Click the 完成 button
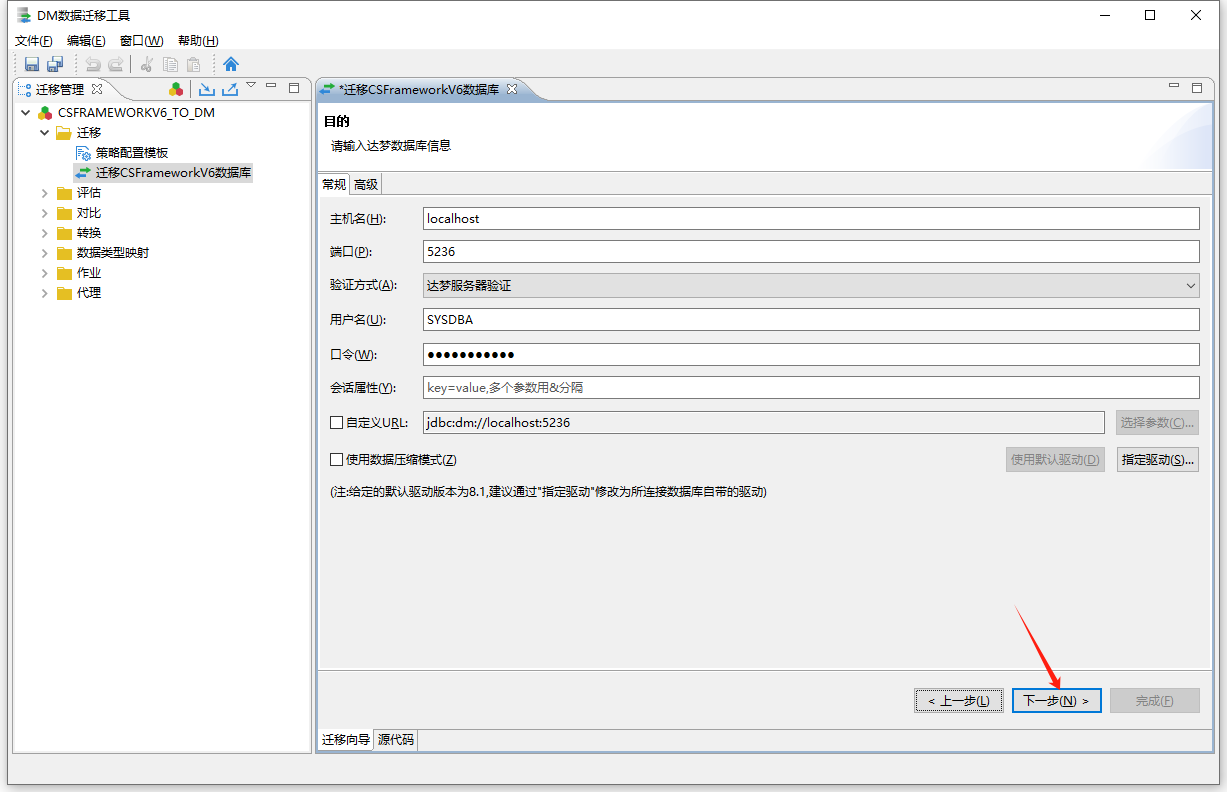The image size is (1227, 792). [x=1154, y=701]
